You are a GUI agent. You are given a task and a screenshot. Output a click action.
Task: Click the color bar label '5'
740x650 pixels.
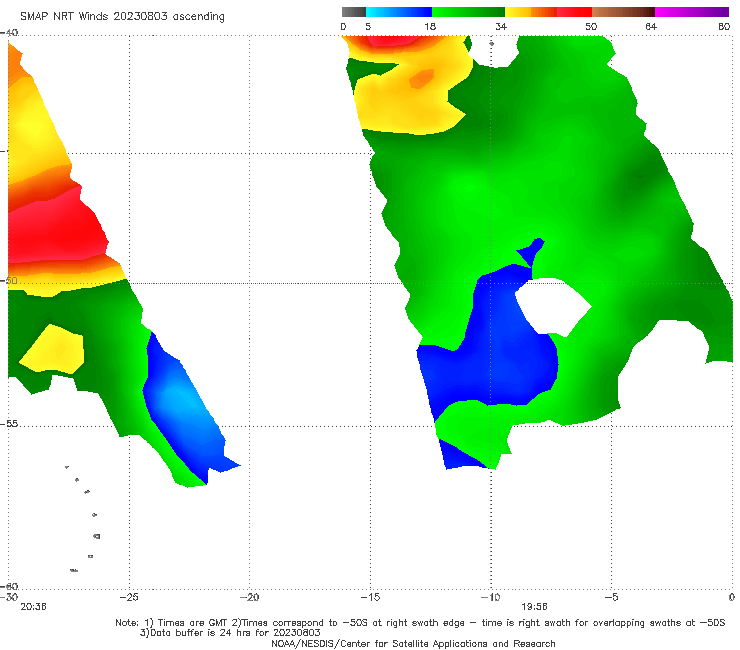point(368,27)
